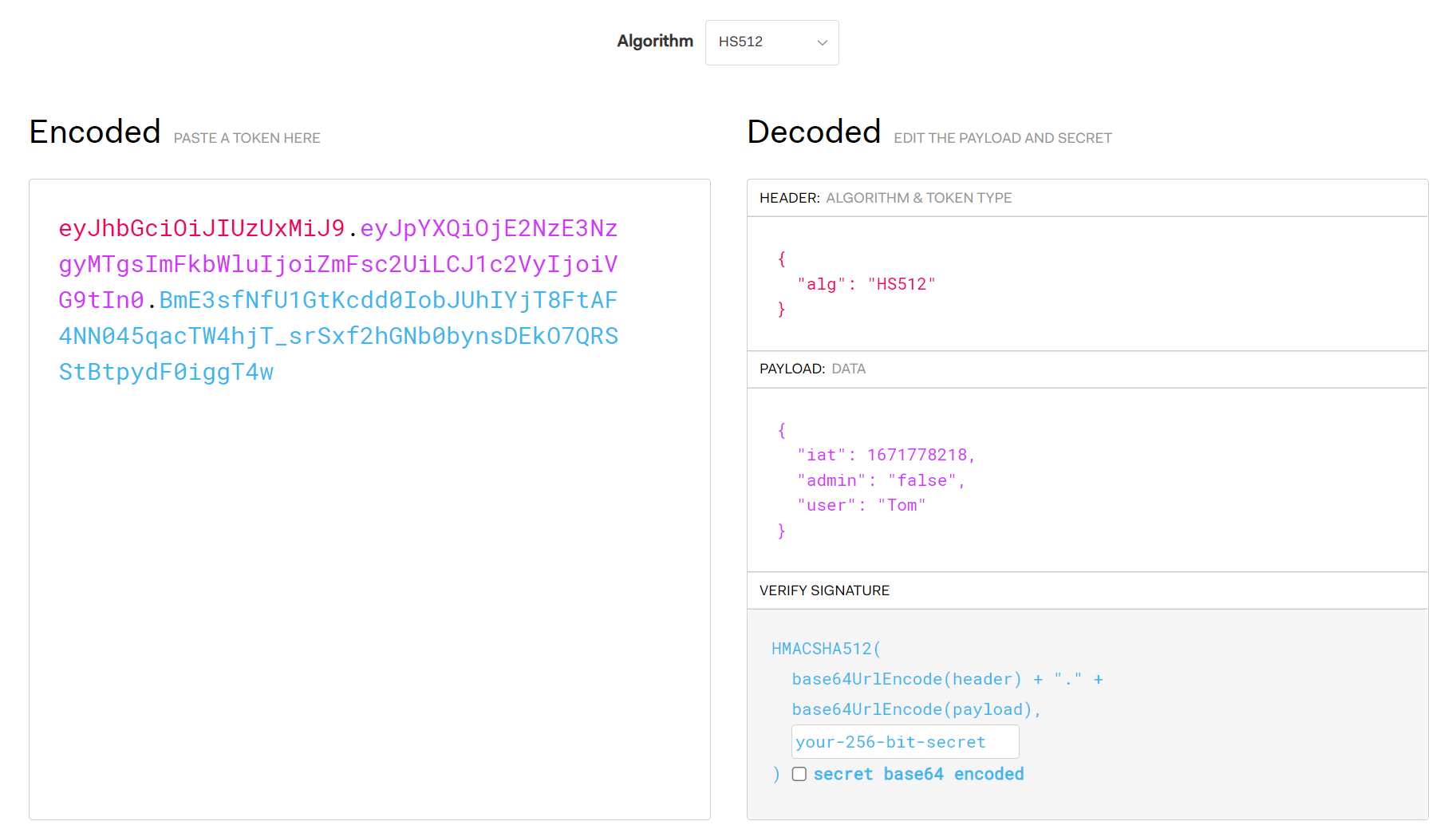Screen dimensions: 1456x833
Task: Click the your-256-bit-secret input field
Action: tap(905, 742)
